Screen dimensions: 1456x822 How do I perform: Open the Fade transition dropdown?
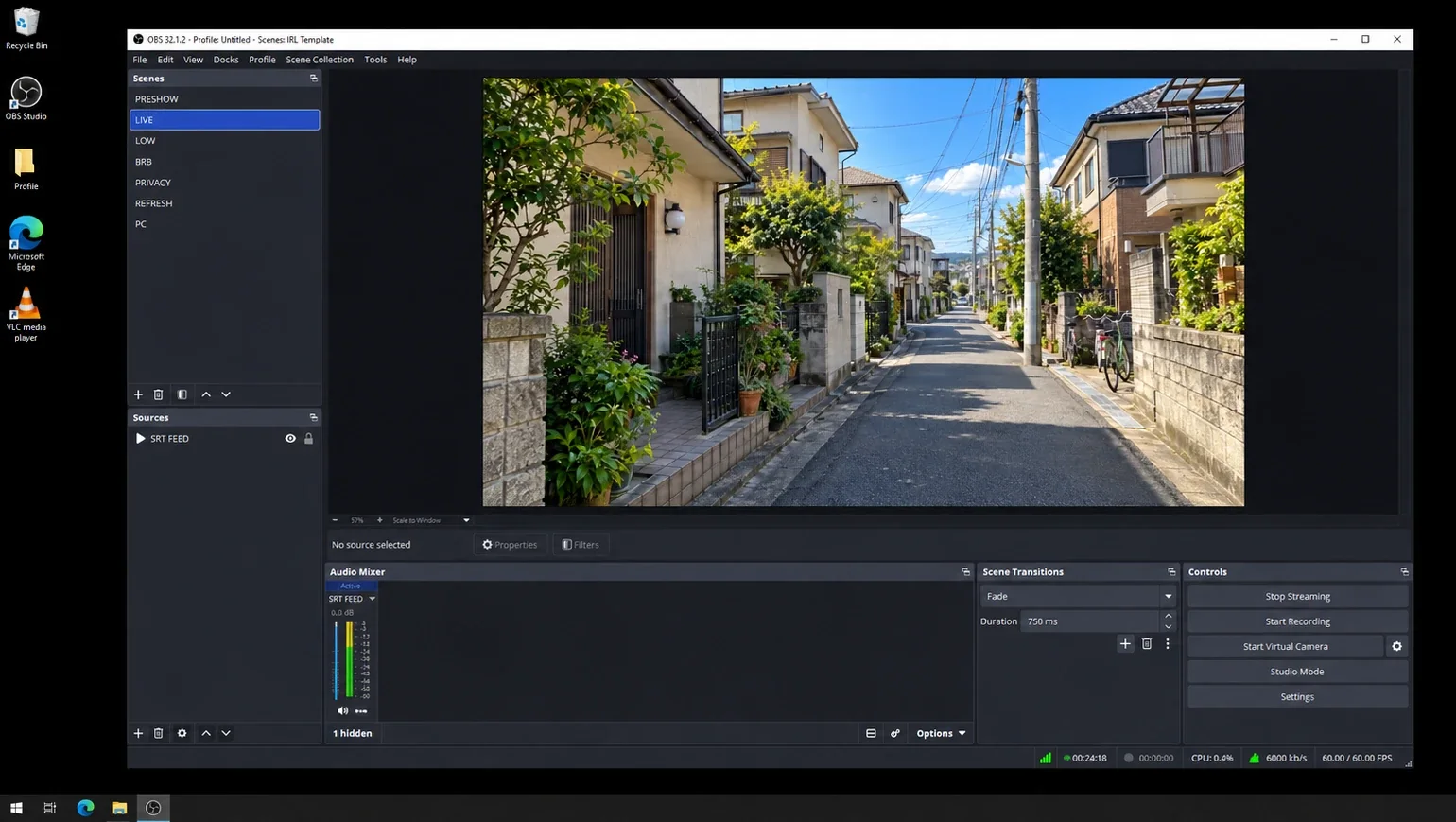coord(1078,597)
